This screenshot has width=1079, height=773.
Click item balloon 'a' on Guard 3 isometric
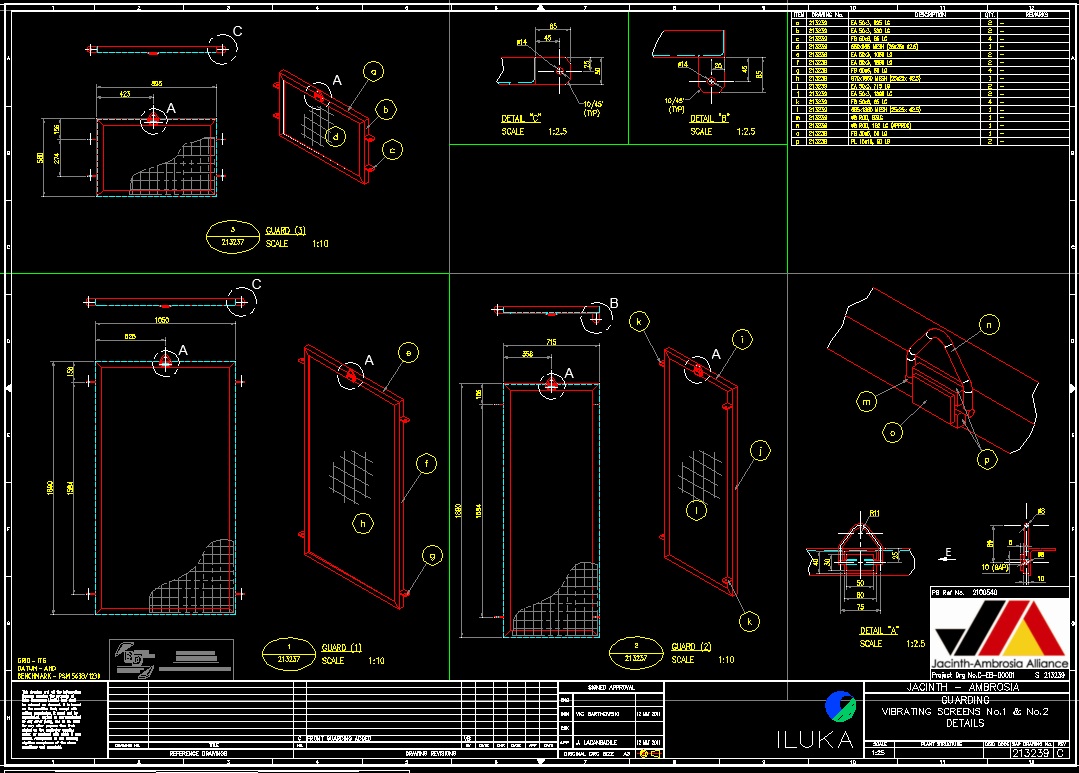pos(374,71)
